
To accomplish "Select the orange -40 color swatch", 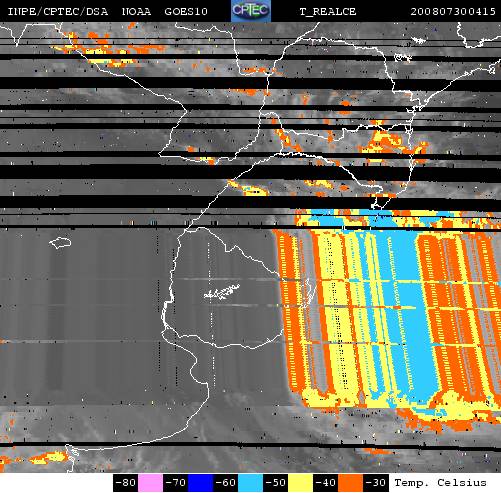I will (350, 483).
